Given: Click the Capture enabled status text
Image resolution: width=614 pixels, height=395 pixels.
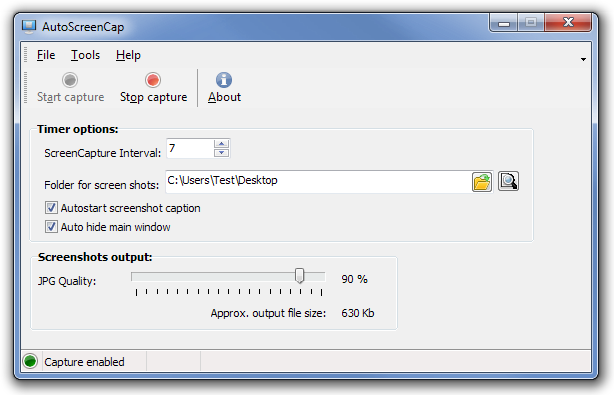Looking at the screenshot, I should 84,362.
